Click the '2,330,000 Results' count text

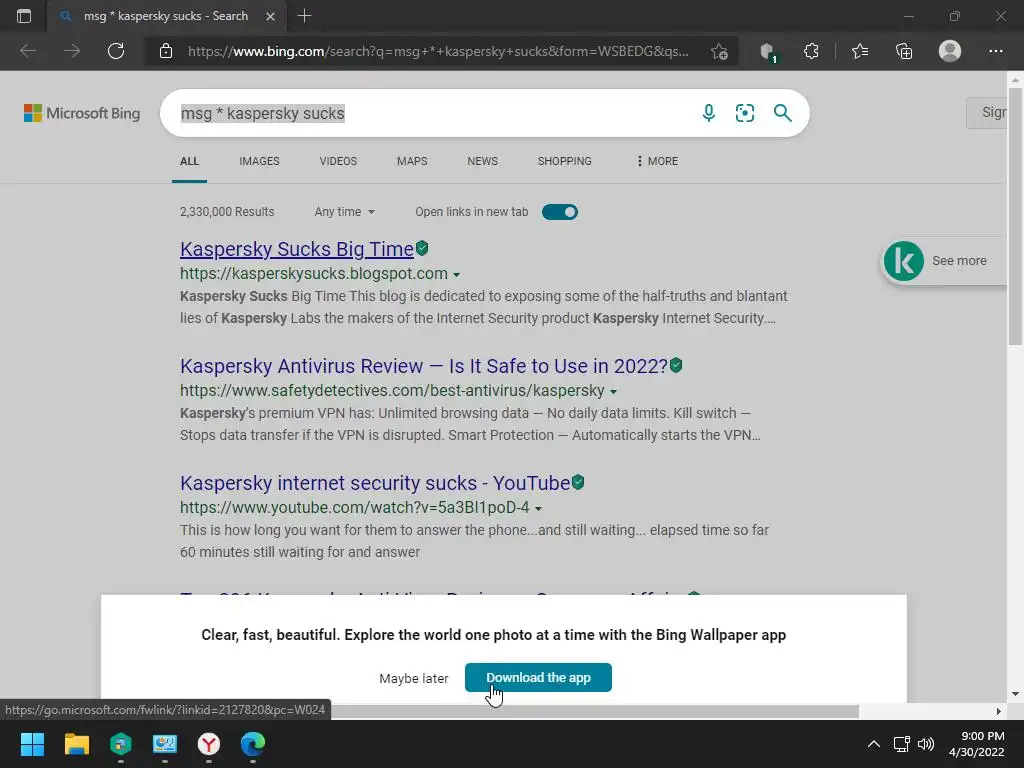click(227, 212)
